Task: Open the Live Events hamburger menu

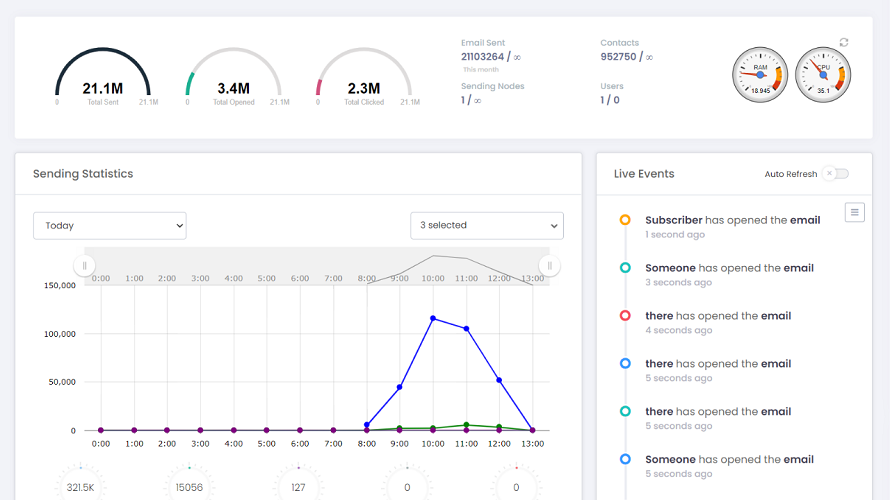Action: 854,212
